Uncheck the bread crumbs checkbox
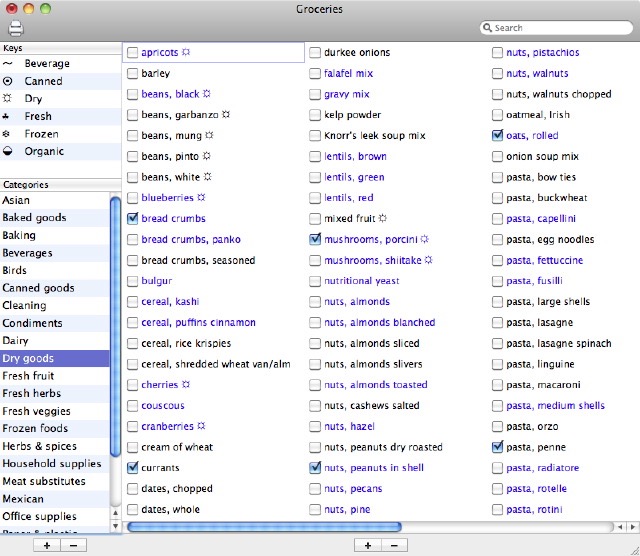The height and width of the screenshot is (556, 640). click(132, 218)
